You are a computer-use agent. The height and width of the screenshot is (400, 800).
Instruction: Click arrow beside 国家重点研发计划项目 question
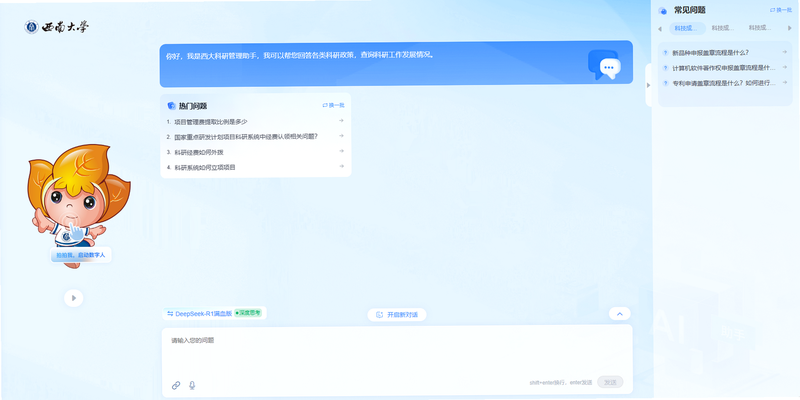click(x=341, y=136)
